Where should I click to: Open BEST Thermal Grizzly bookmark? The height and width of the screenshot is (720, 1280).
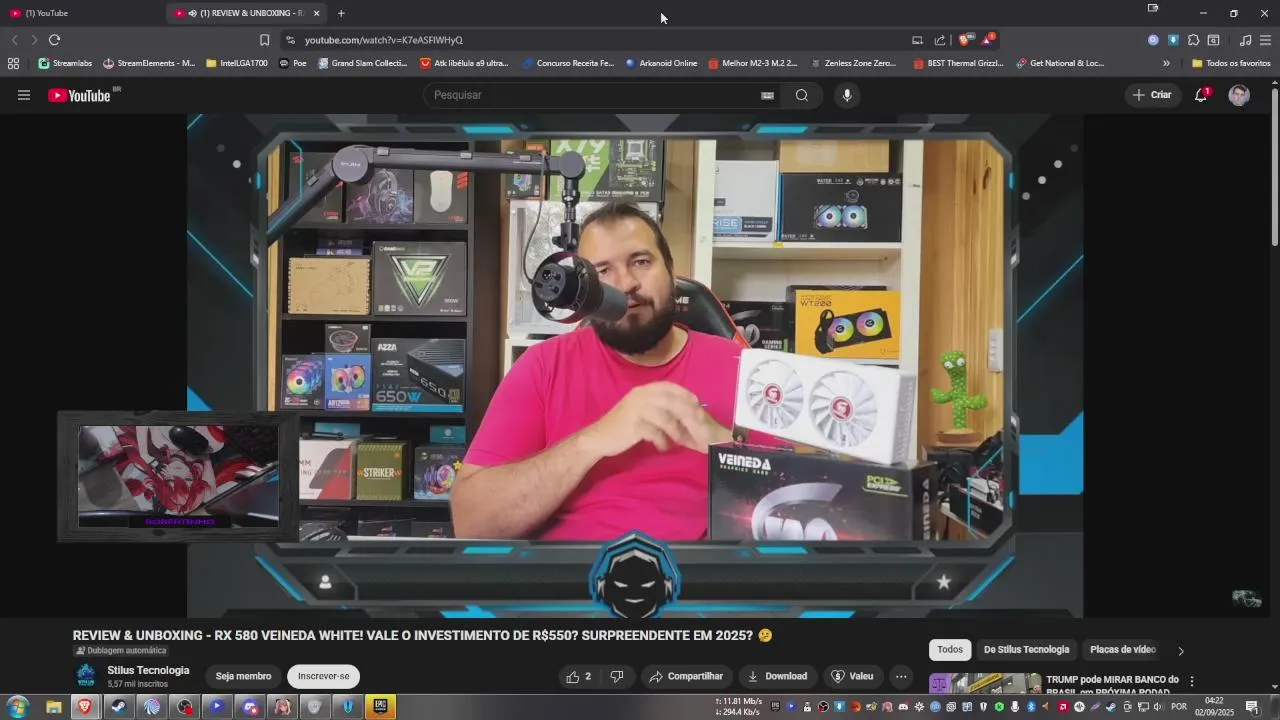point(958,63)
